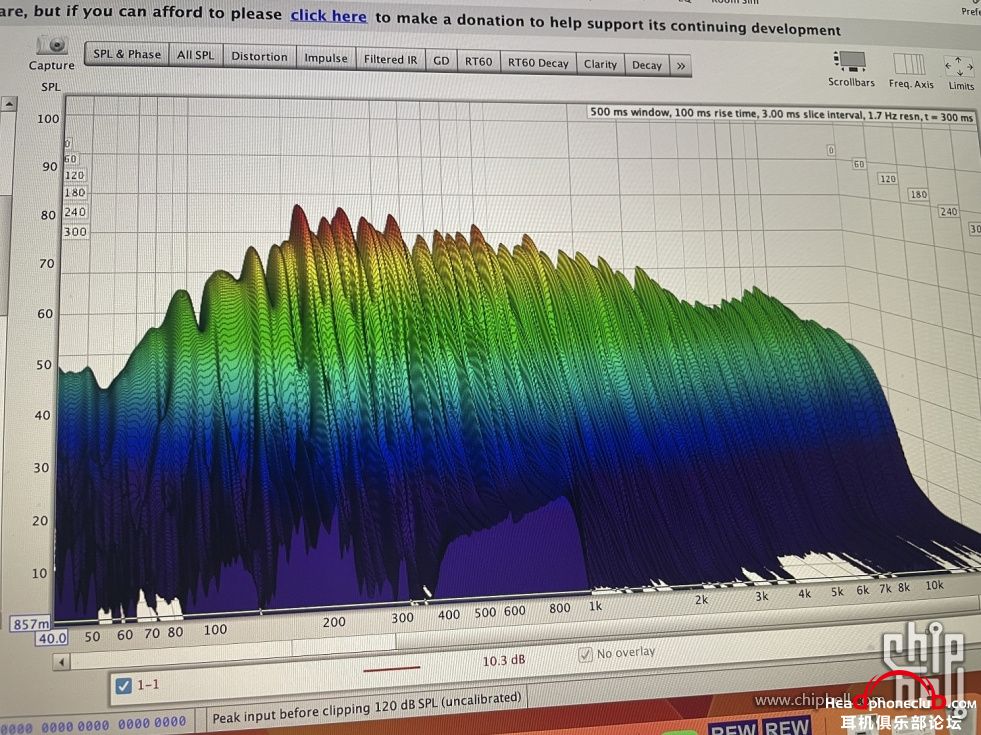
Task: Click the SPL axis title label
Action: tap(51, 87)
